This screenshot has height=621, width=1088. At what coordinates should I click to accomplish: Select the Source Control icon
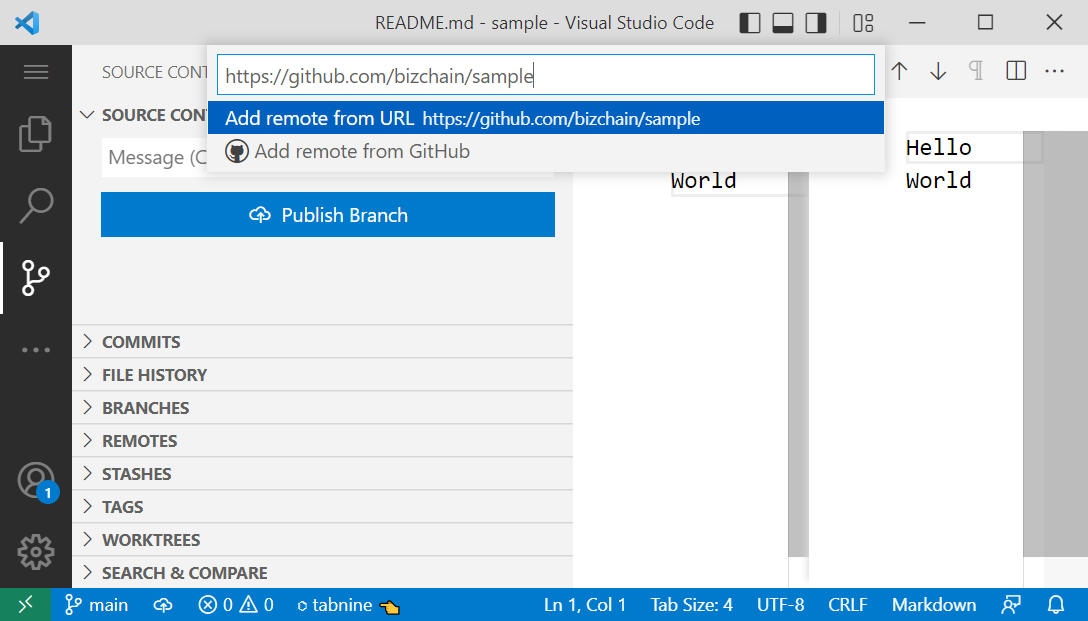(36, 278)
